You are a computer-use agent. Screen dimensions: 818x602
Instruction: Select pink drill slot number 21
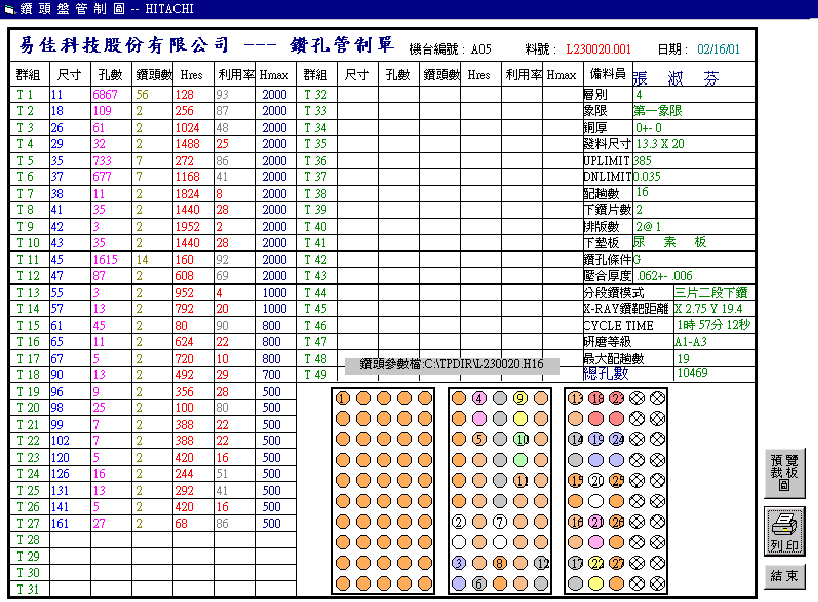click(x=596, y=522)
